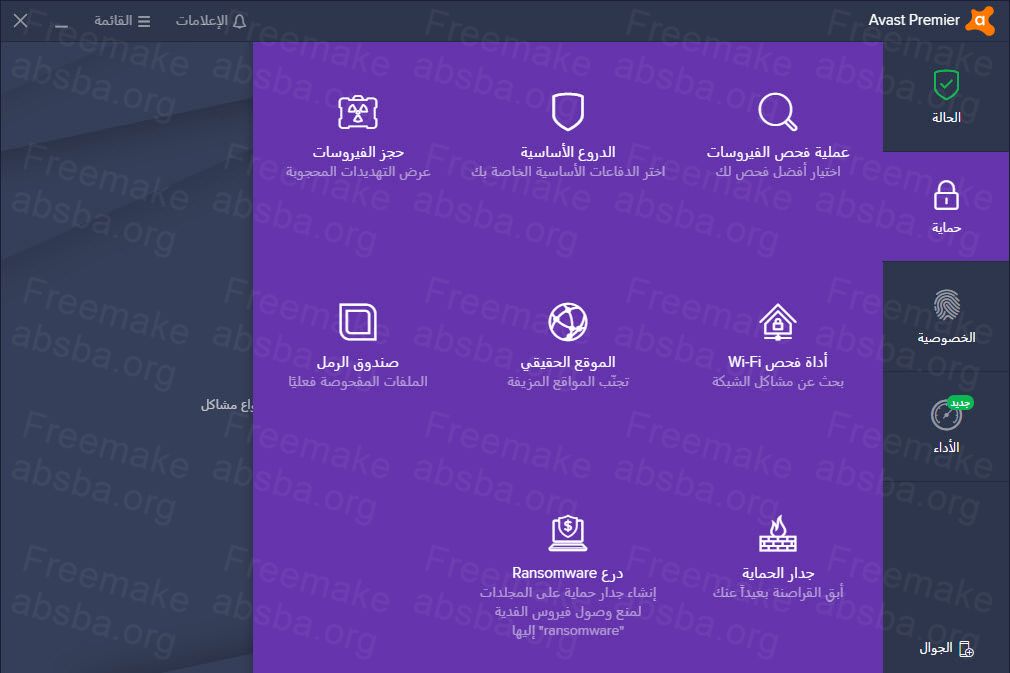This screenshot has width=1010, height=673.
Task: Open the virus chest quarantine icon
Action: click(358, 112)
